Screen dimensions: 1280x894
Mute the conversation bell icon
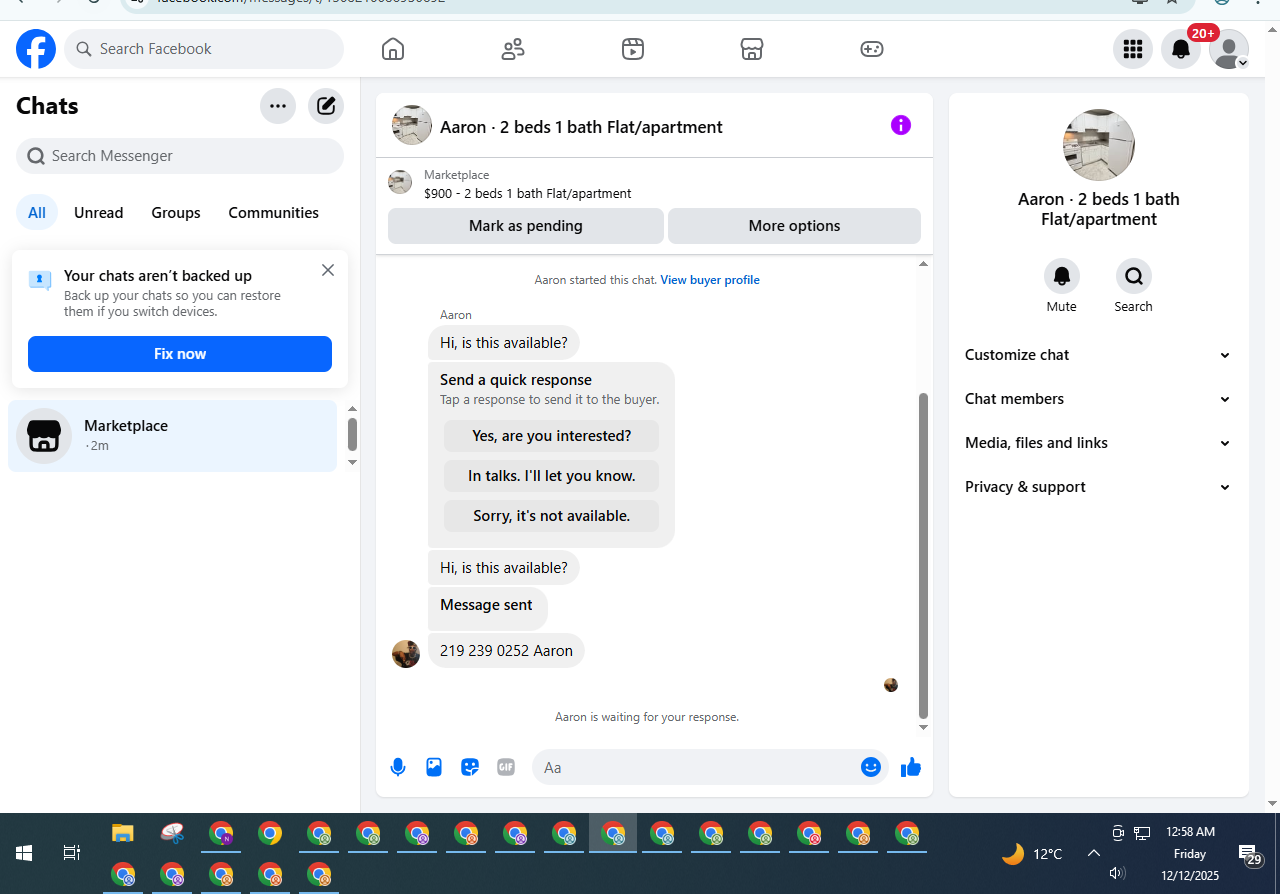tap(1062, 276)
